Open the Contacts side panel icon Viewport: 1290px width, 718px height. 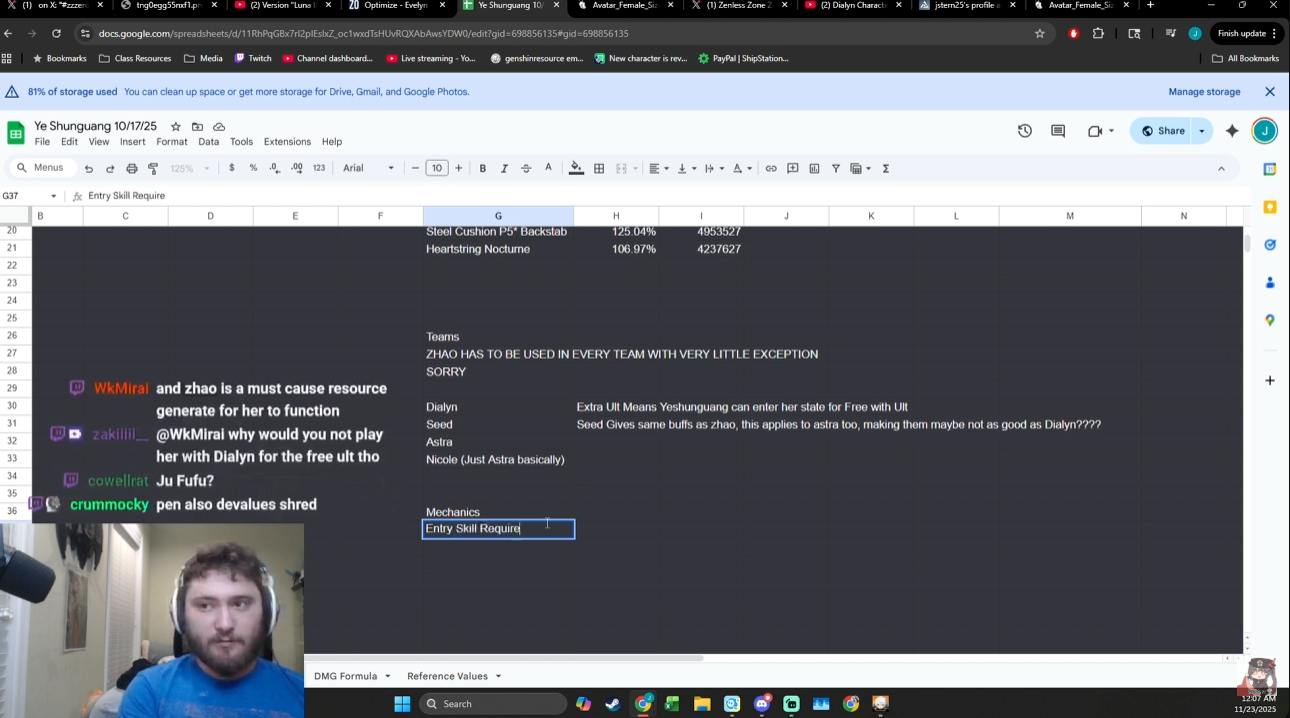tap(1270, 282)
